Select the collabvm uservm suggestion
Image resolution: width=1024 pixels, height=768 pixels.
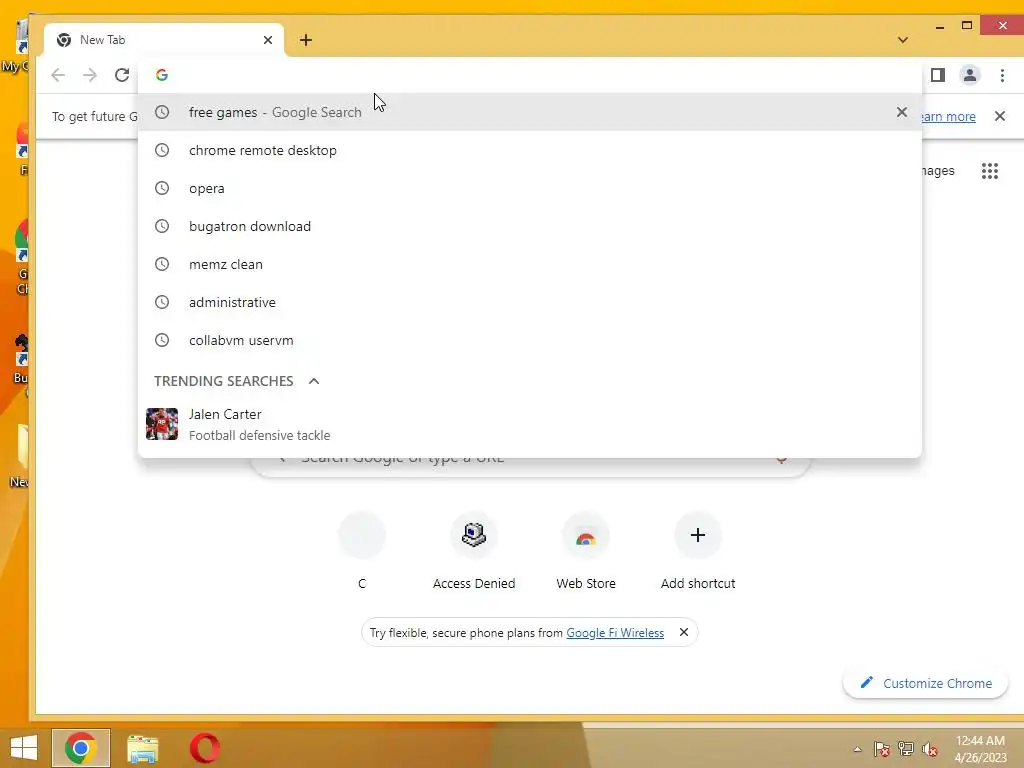(530, 340)
